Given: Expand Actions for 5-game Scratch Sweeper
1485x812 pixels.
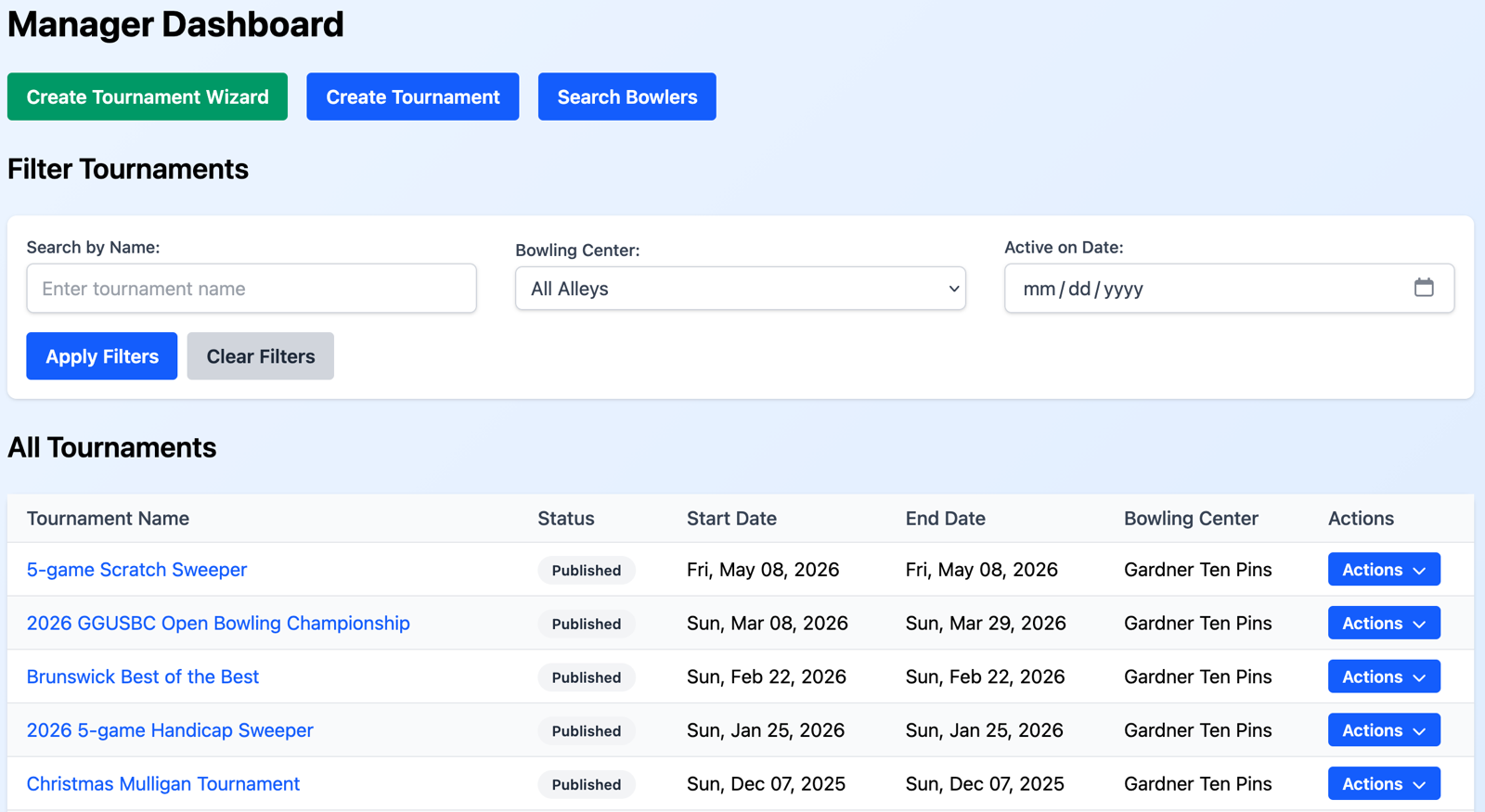Looking at the screenshot, I should 1384,570.
